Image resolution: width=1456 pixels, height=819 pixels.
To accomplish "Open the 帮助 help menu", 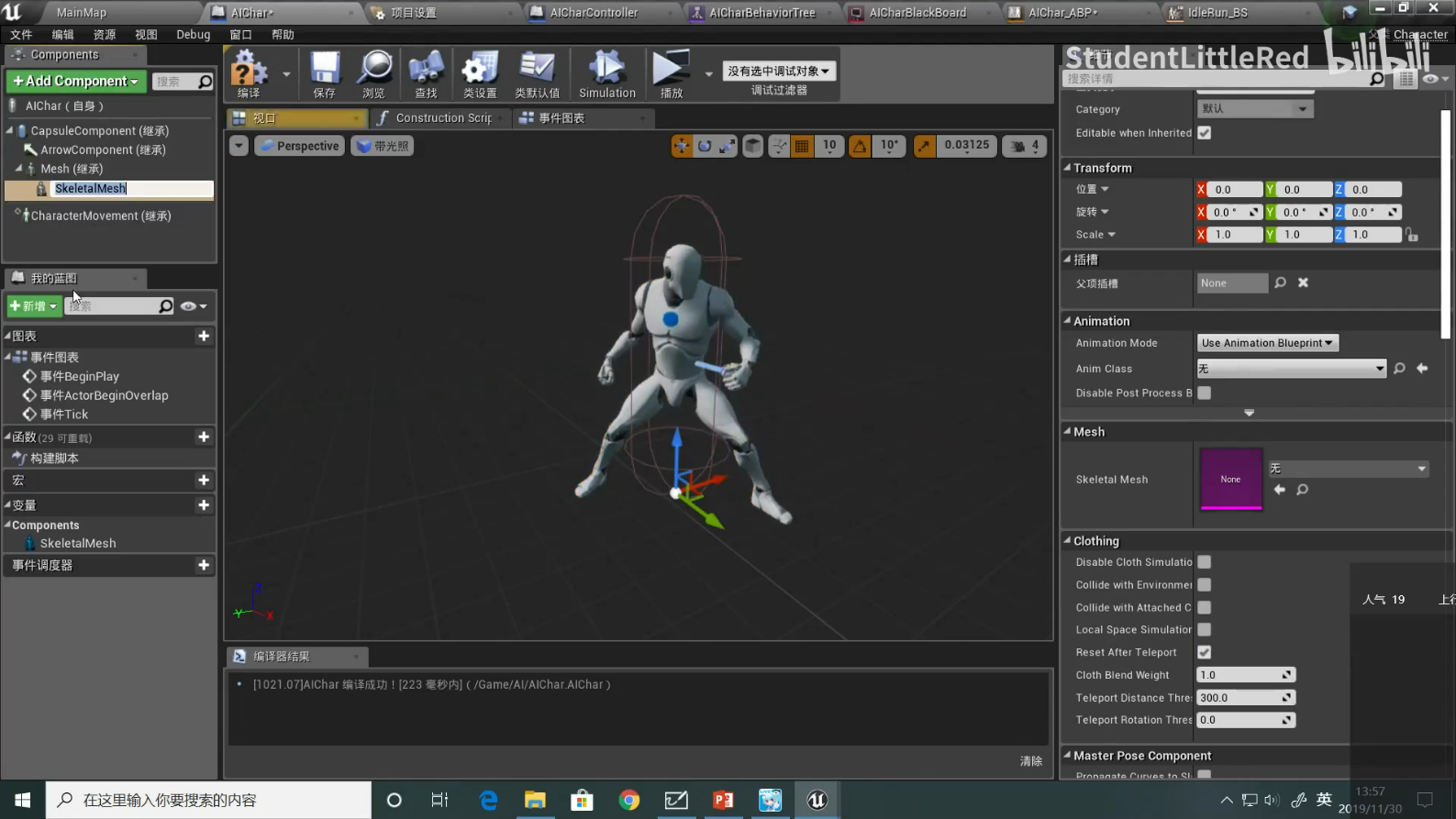I will pyautogui.click(x=283, y=35).
